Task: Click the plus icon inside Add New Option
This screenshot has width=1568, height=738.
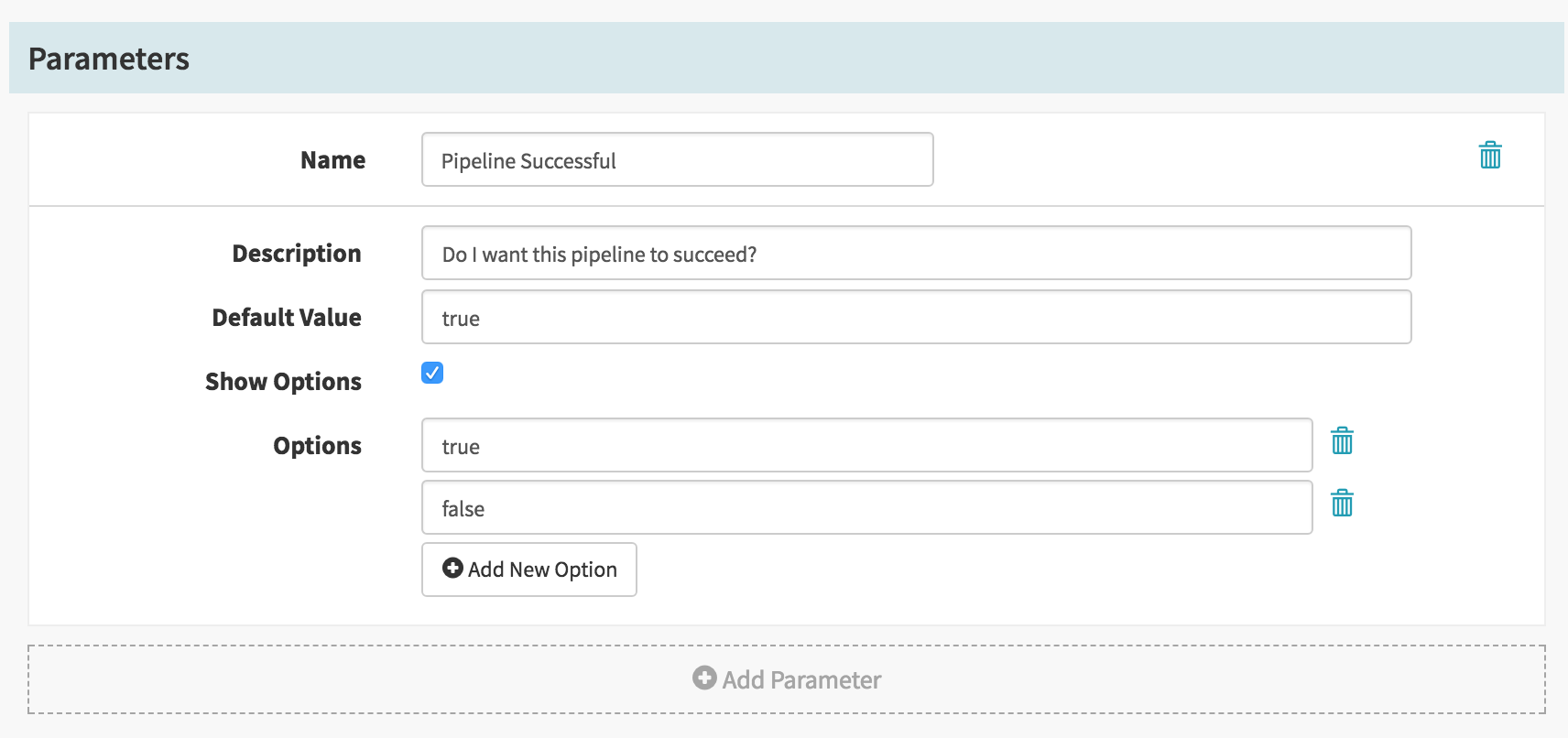Action: (x=452, y=568)
